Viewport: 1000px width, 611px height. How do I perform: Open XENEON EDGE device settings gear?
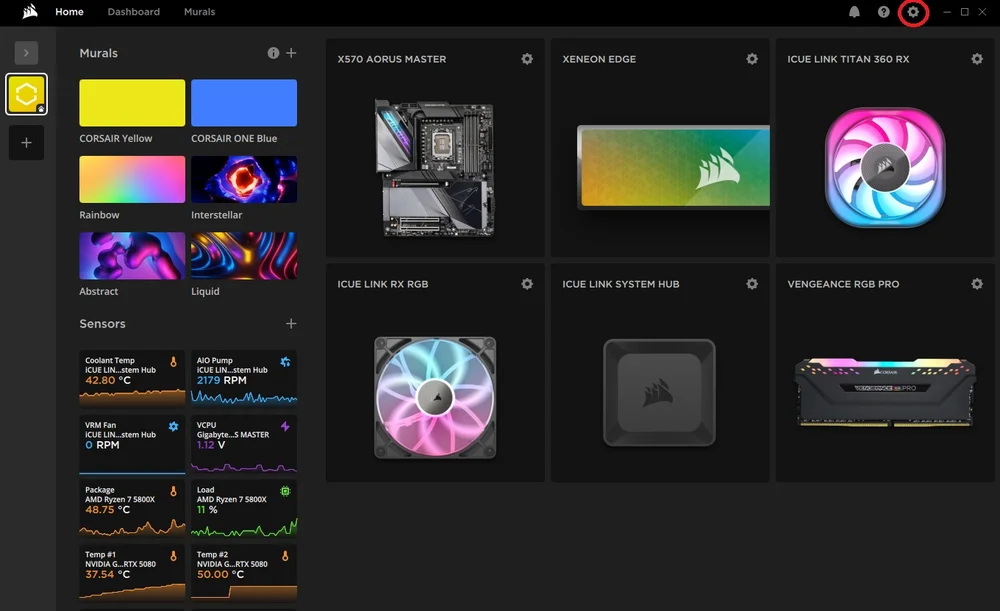(x=752, y=59)
